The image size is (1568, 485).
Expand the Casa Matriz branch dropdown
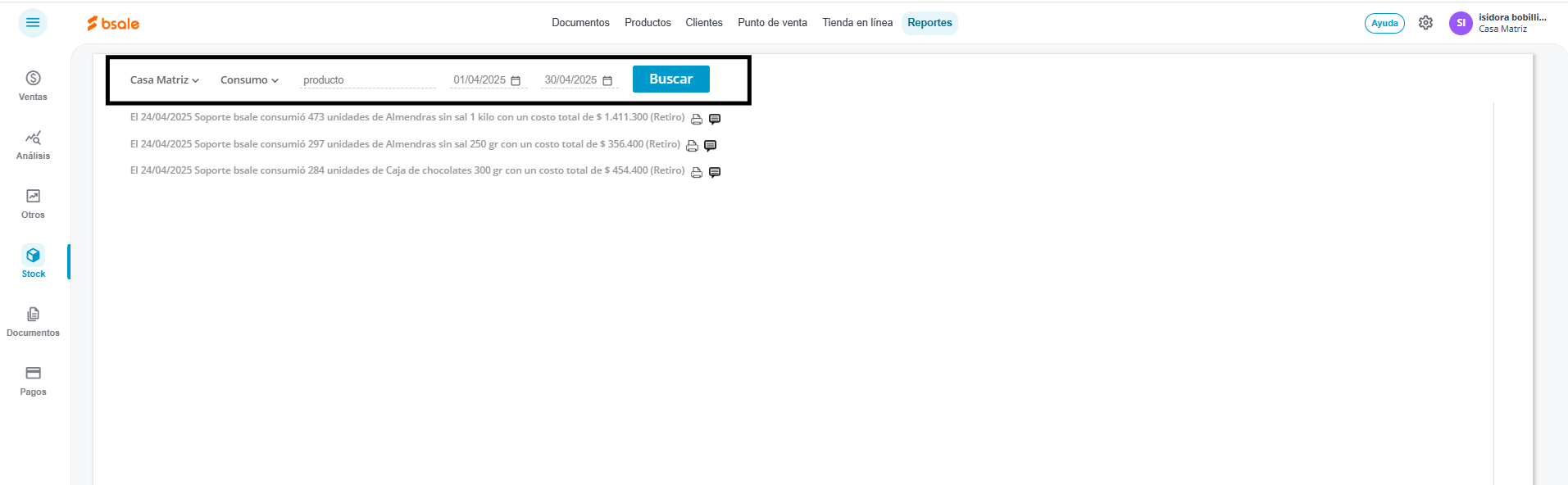click(x=165, y=80)
